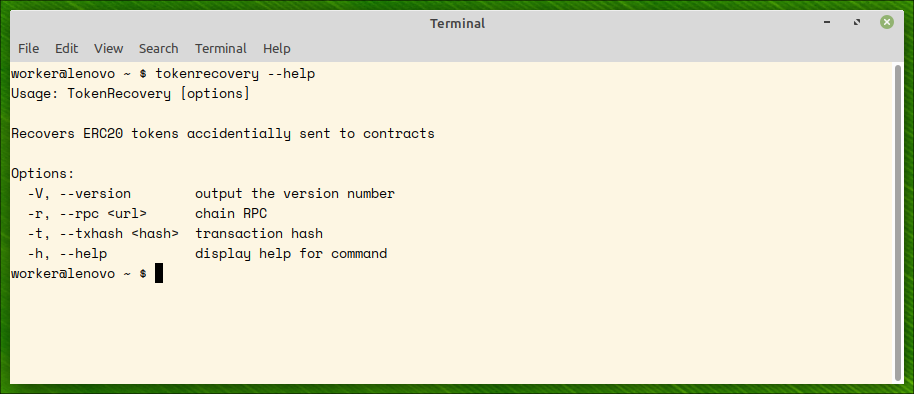Viewport: 914px width, 394px height.
Task: Click the '-h, --help' option line
Action: pyautogui.click(x=207, y=254)
